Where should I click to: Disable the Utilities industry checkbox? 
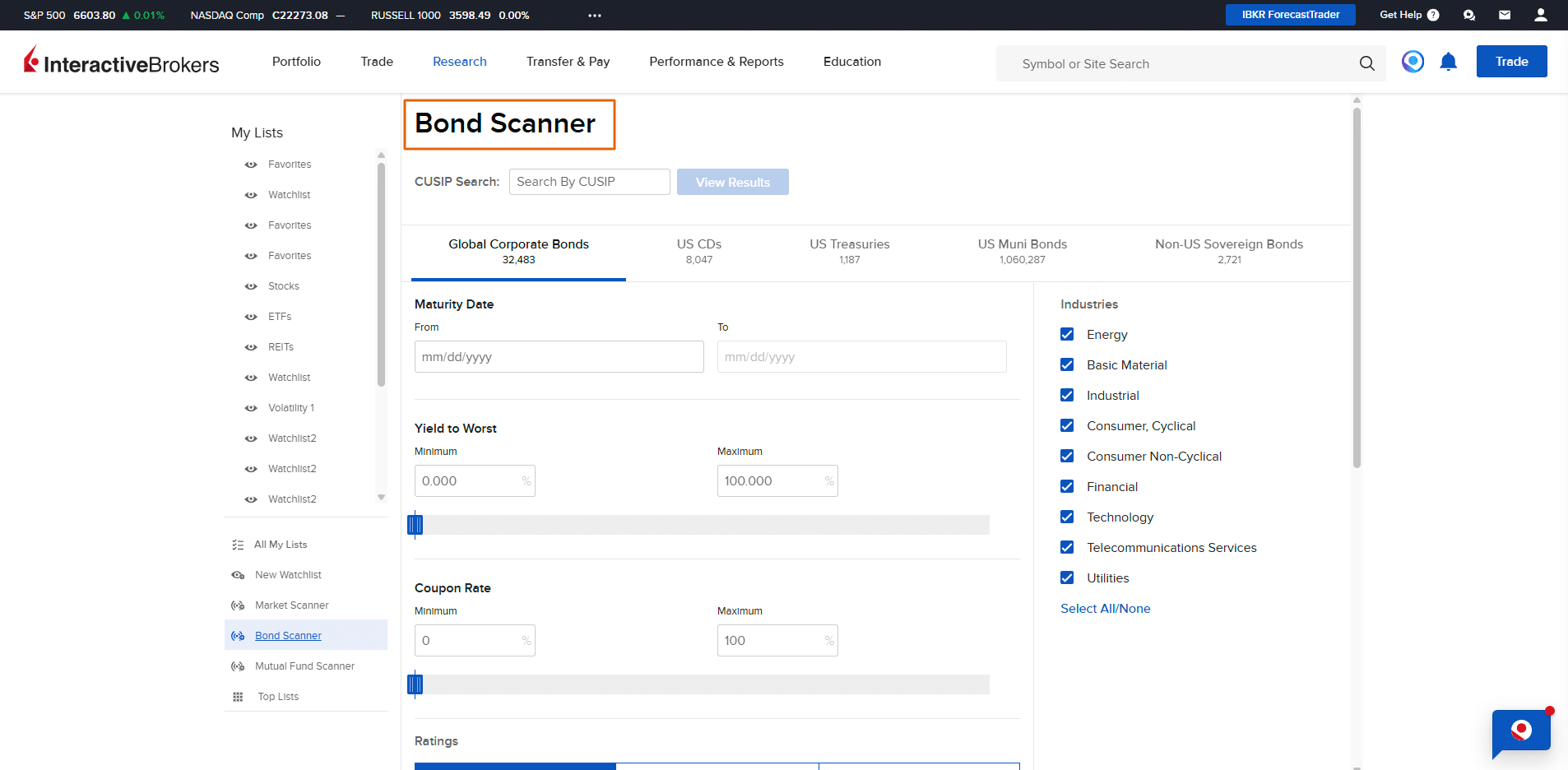pyautogui.click(x=1067, y=578)
